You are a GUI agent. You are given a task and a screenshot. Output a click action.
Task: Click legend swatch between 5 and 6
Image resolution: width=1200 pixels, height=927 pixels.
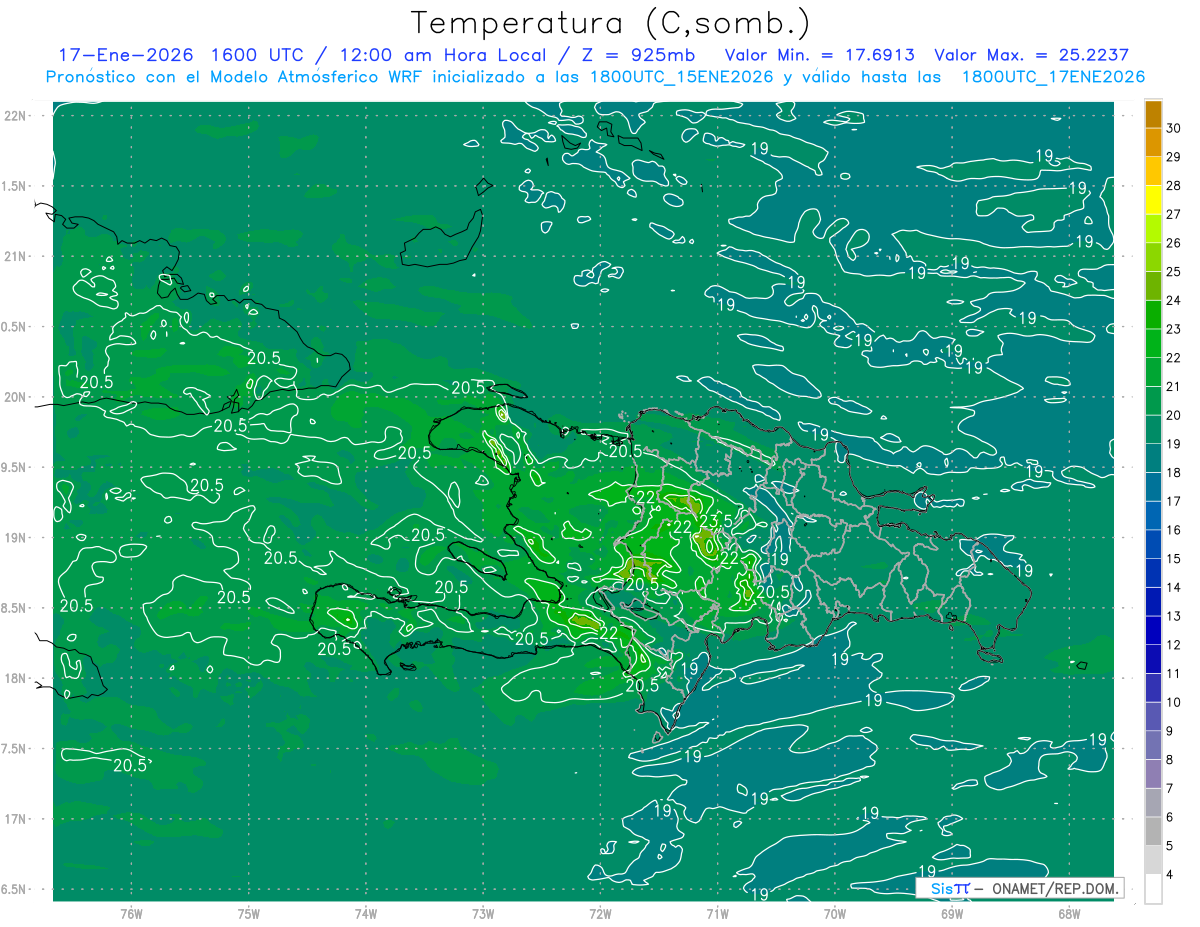click(x=1153, y=832)
